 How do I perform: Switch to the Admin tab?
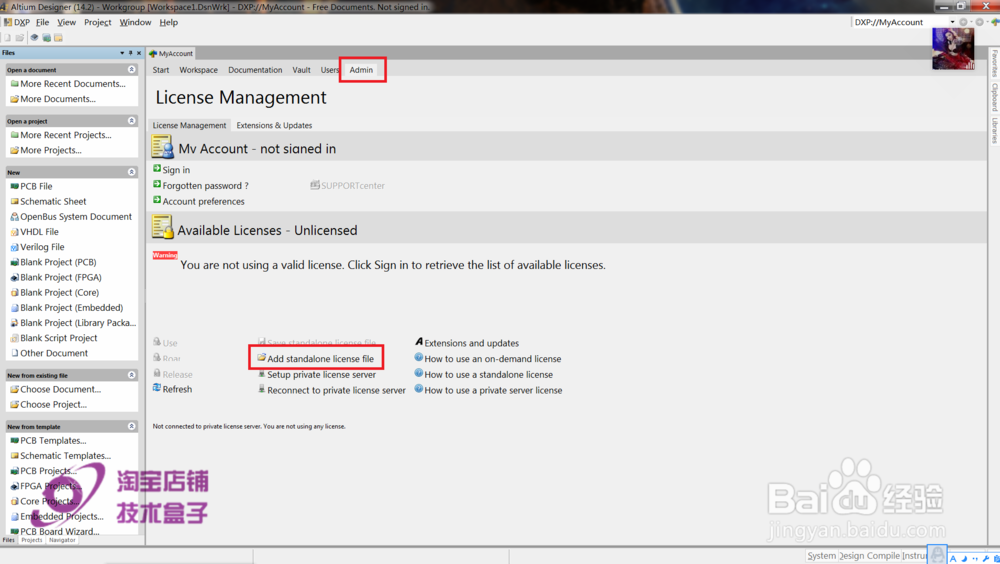point(361,70)
